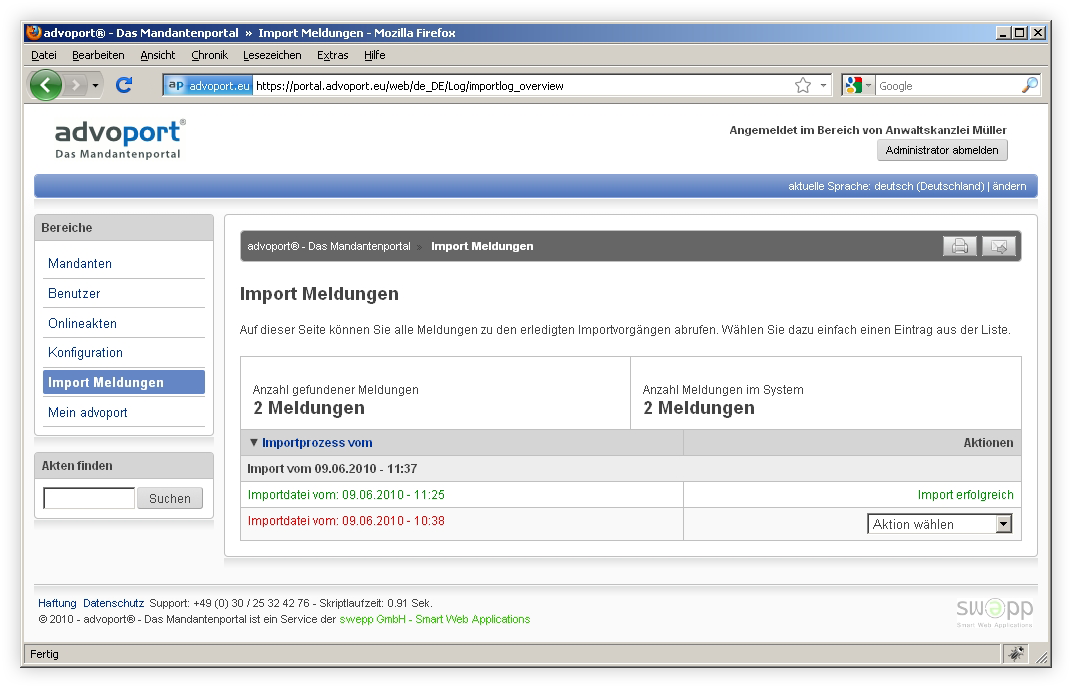Open the Datei menu
This screenshot has width=1072, height=688.
click(x=44, y=55)
